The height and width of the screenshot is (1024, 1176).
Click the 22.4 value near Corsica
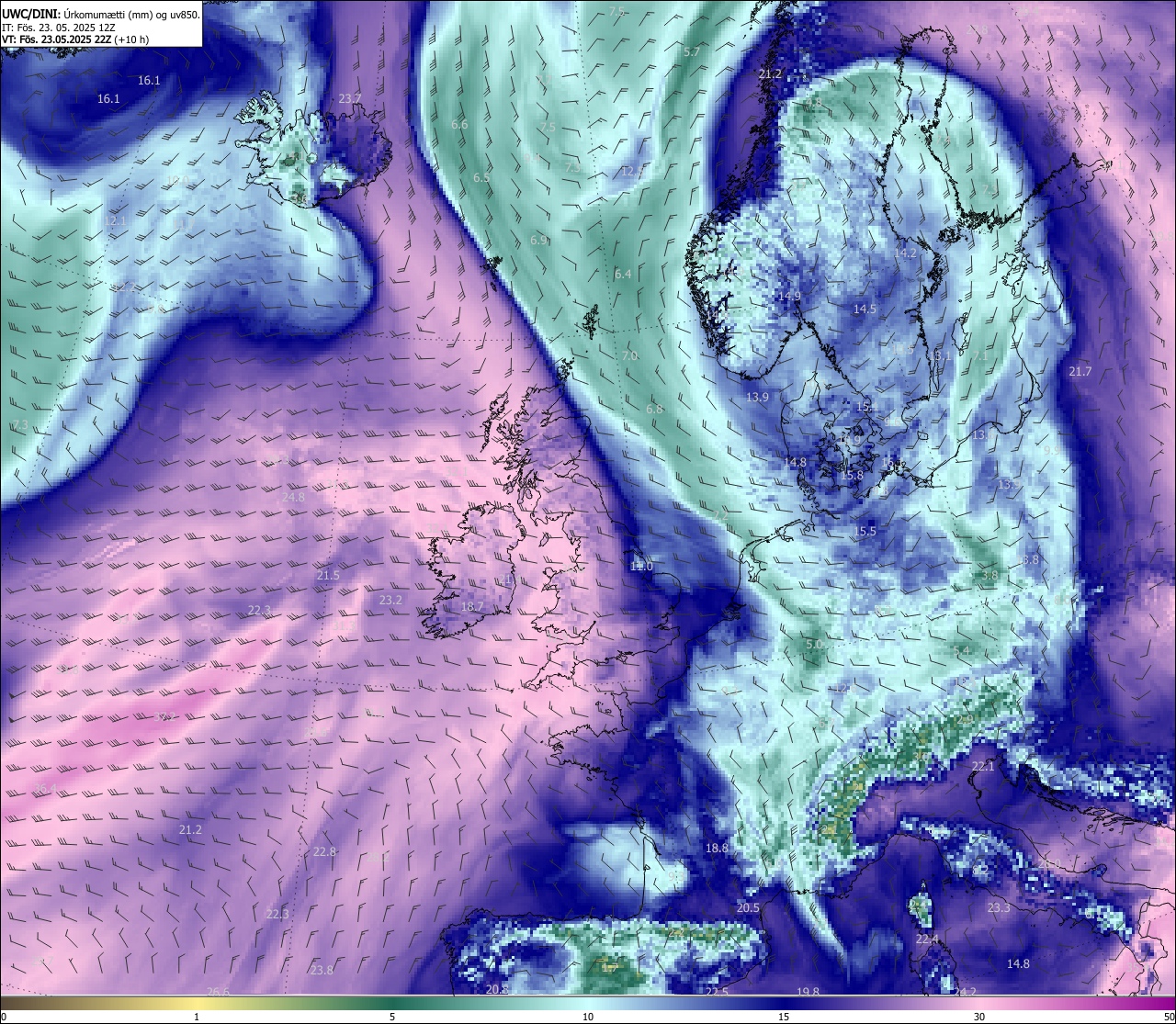[927, 940]
